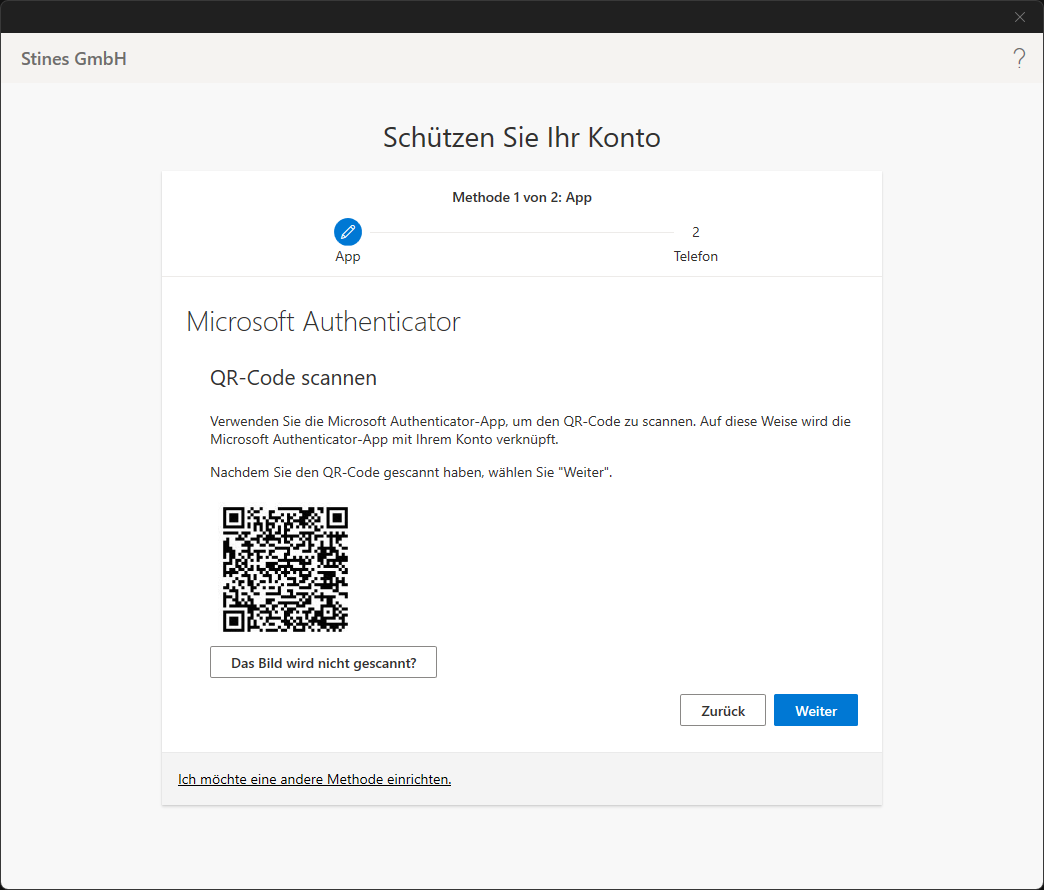
Task: Close the window with the X icon
Action: (1020, 16)
